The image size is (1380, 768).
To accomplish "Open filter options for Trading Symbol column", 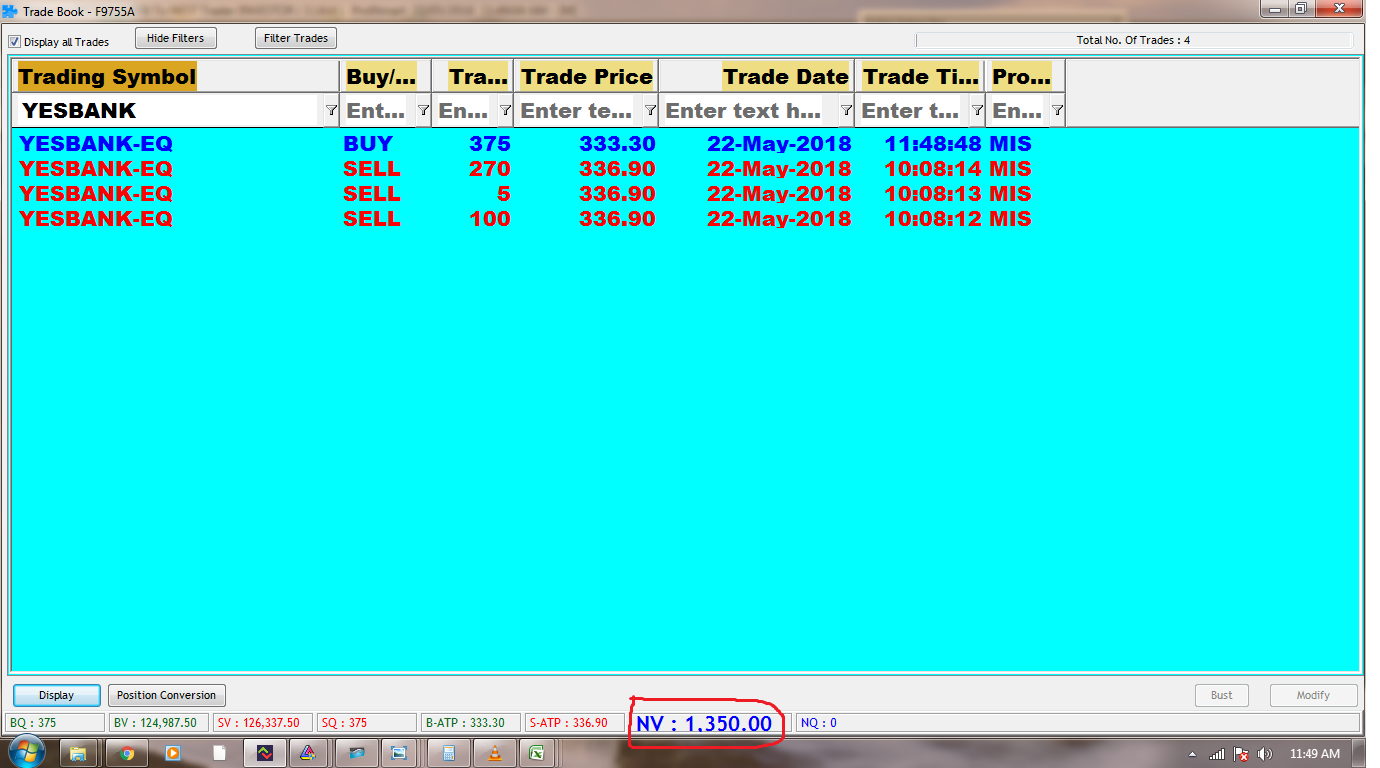I will [331, 110].
